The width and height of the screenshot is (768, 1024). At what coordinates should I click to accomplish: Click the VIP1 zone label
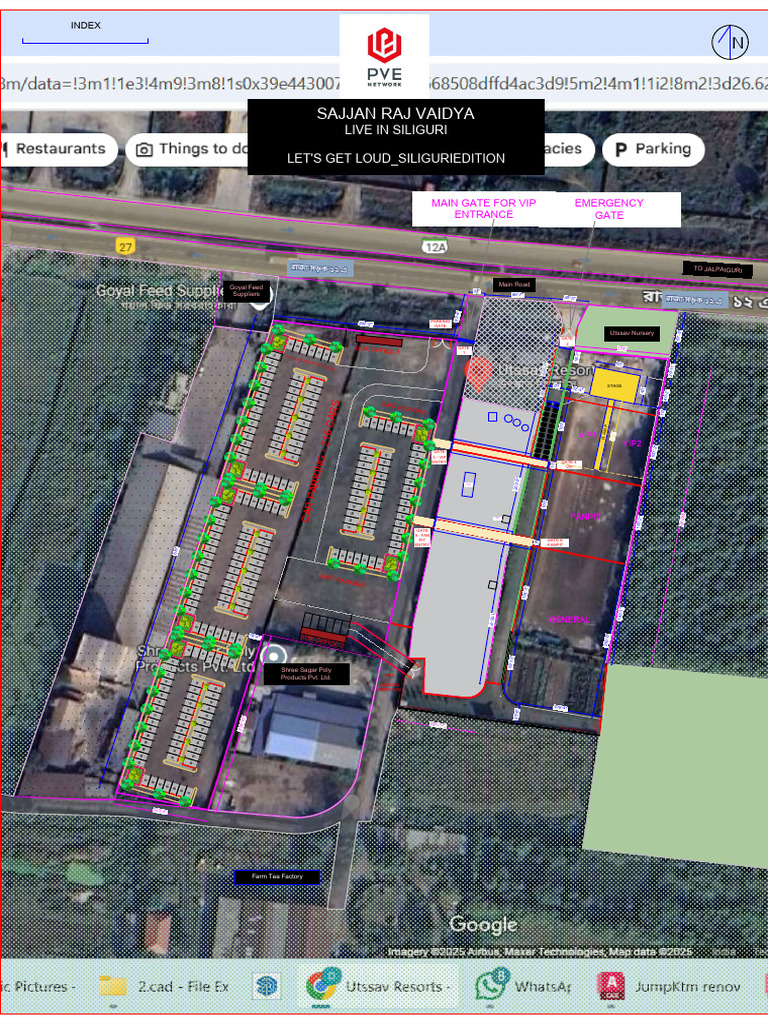(587, 435)
